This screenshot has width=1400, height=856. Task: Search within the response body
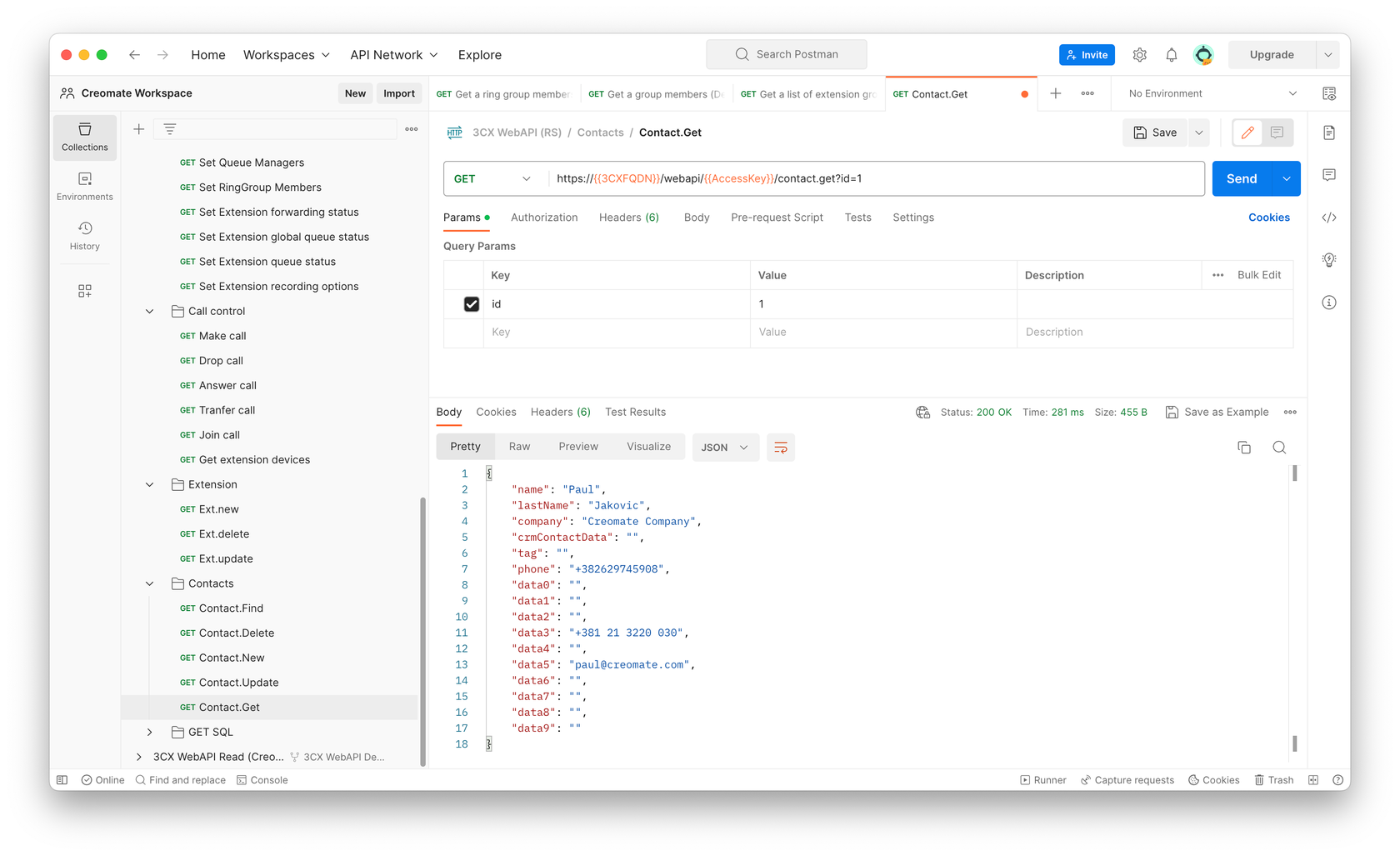(1279, 447)
